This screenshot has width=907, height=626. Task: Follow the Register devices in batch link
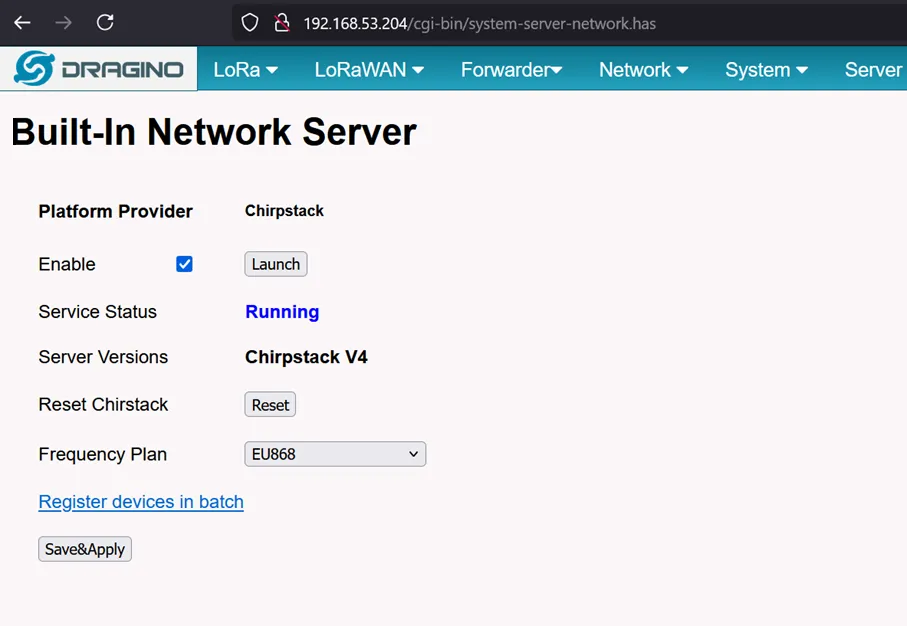pos(141,502)
